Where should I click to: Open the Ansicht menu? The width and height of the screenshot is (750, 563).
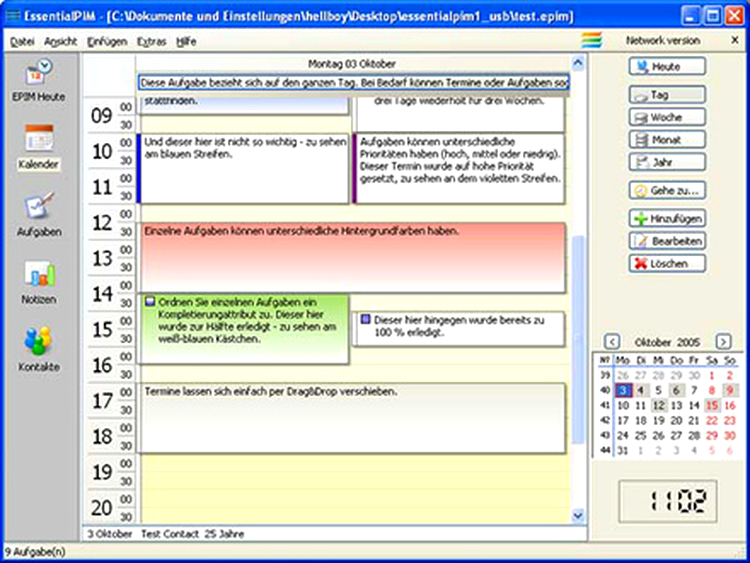61,42
